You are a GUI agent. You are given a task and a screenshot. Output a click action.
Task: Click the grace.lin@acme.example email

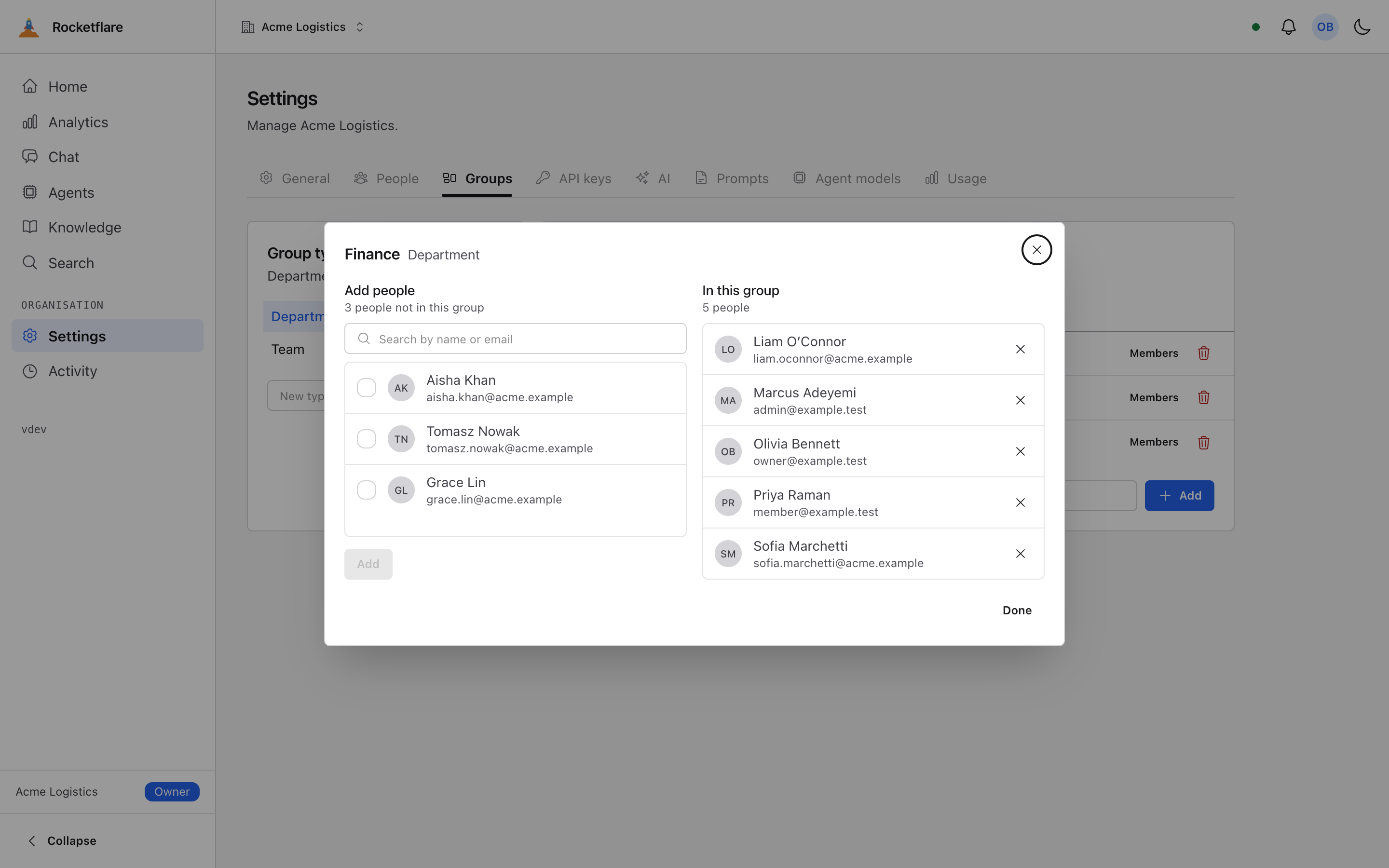(x=494, y=500)
